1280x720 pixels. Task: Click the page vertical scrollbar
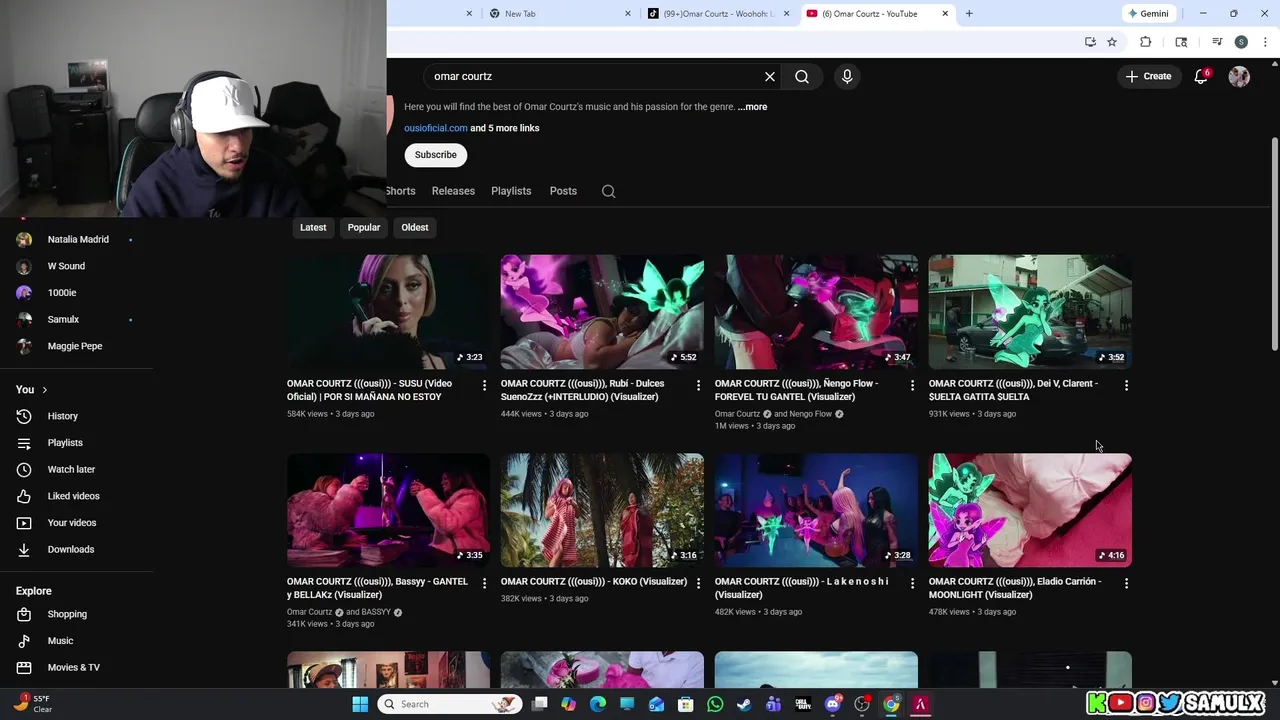click(x=1274, y=245)
